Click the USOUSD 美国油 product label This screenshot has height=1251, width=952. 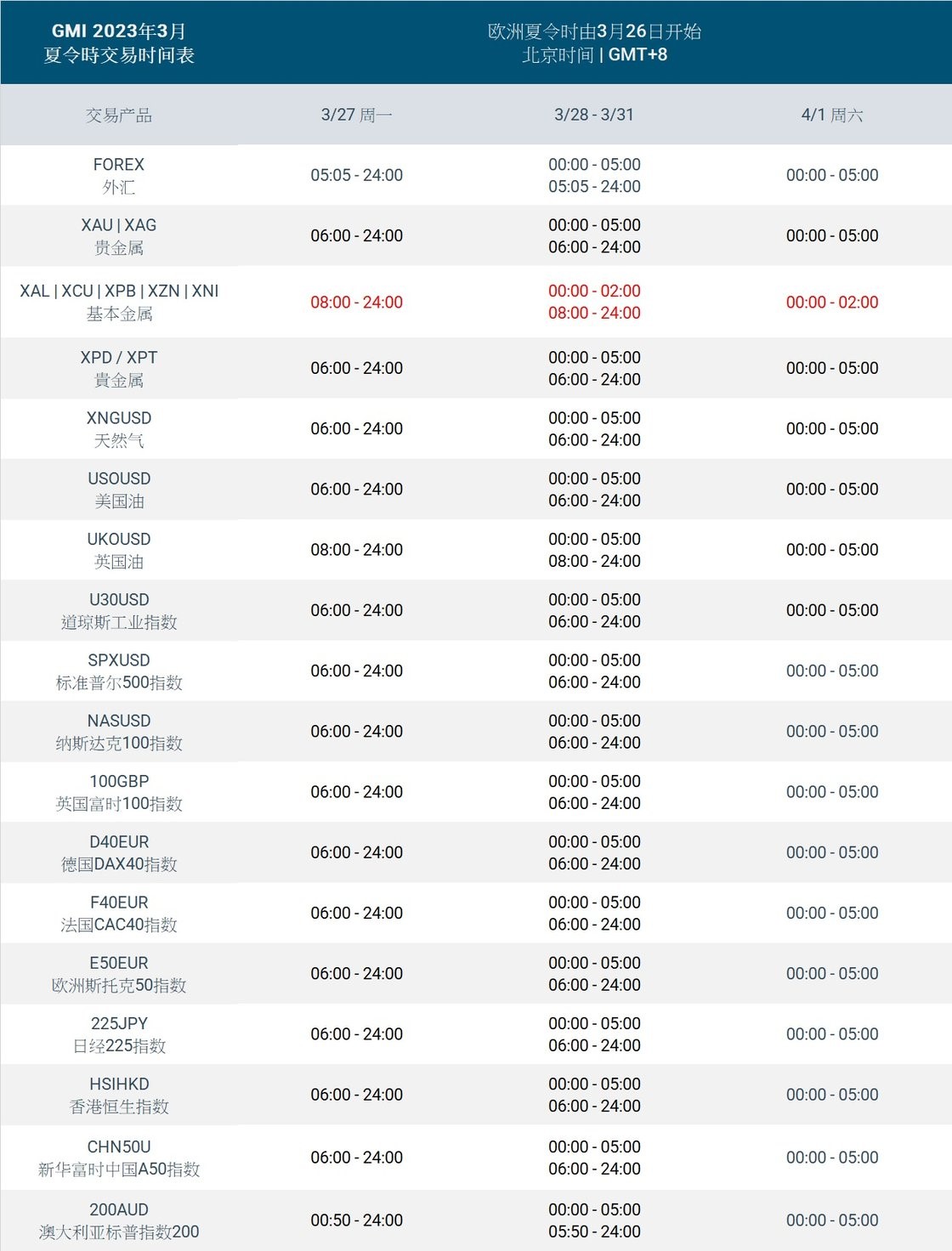[x=119, y=490]
